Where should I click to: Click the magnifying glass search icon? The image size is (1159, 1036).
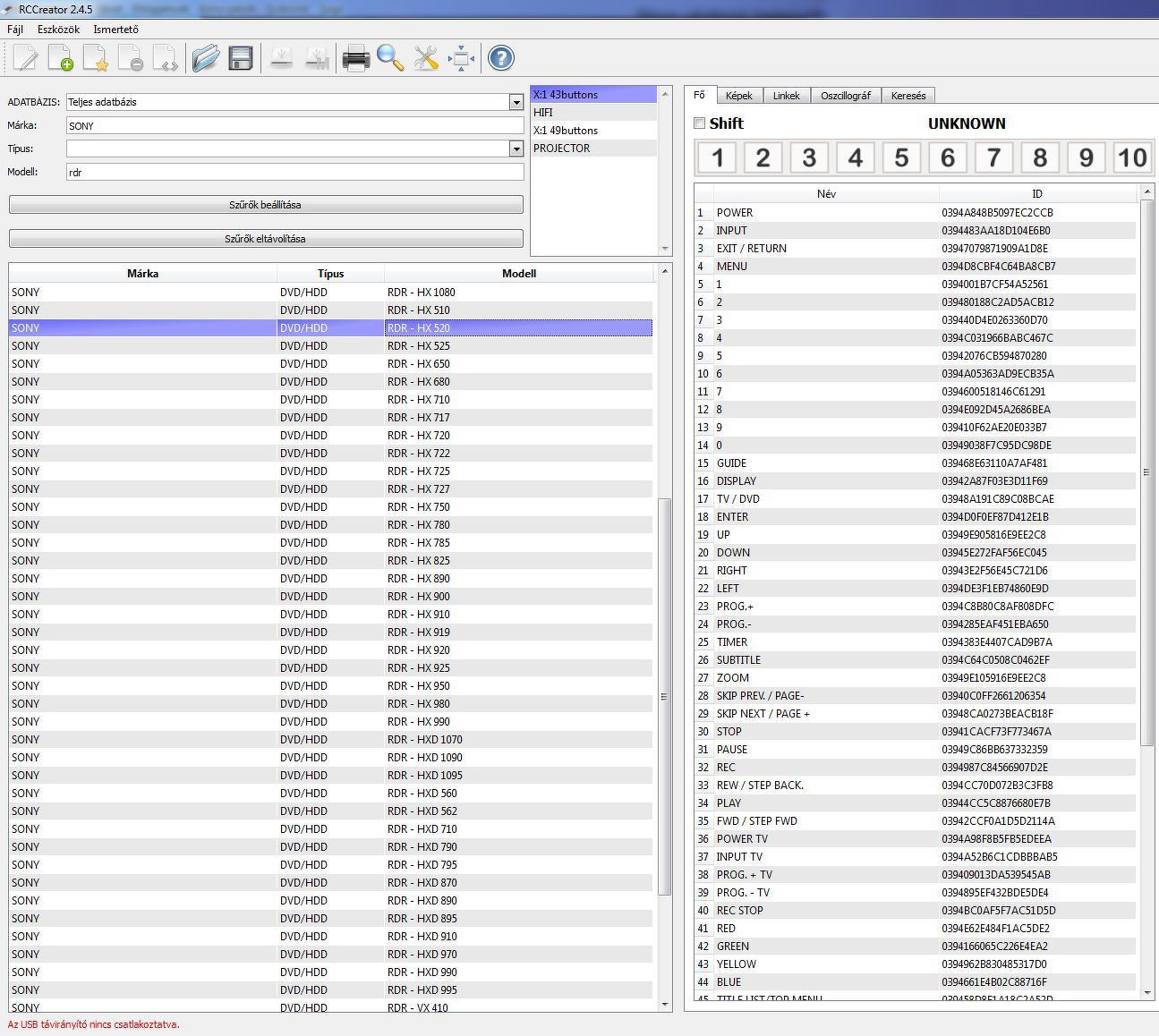pyautogui.click(x=391, y=59)
